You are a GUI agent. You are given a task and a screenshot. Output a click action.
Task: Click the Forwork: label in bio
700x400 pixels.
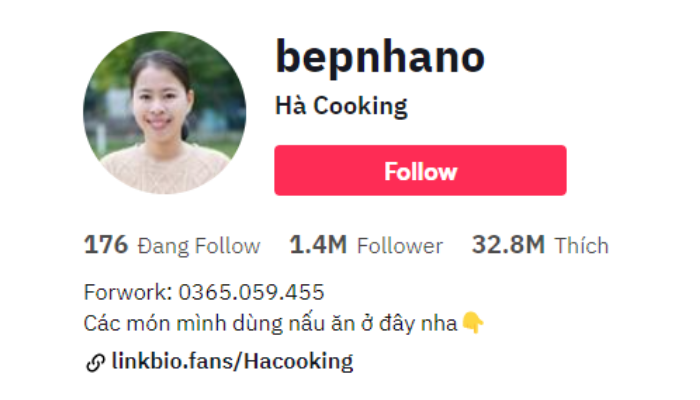tap(128, 292)
